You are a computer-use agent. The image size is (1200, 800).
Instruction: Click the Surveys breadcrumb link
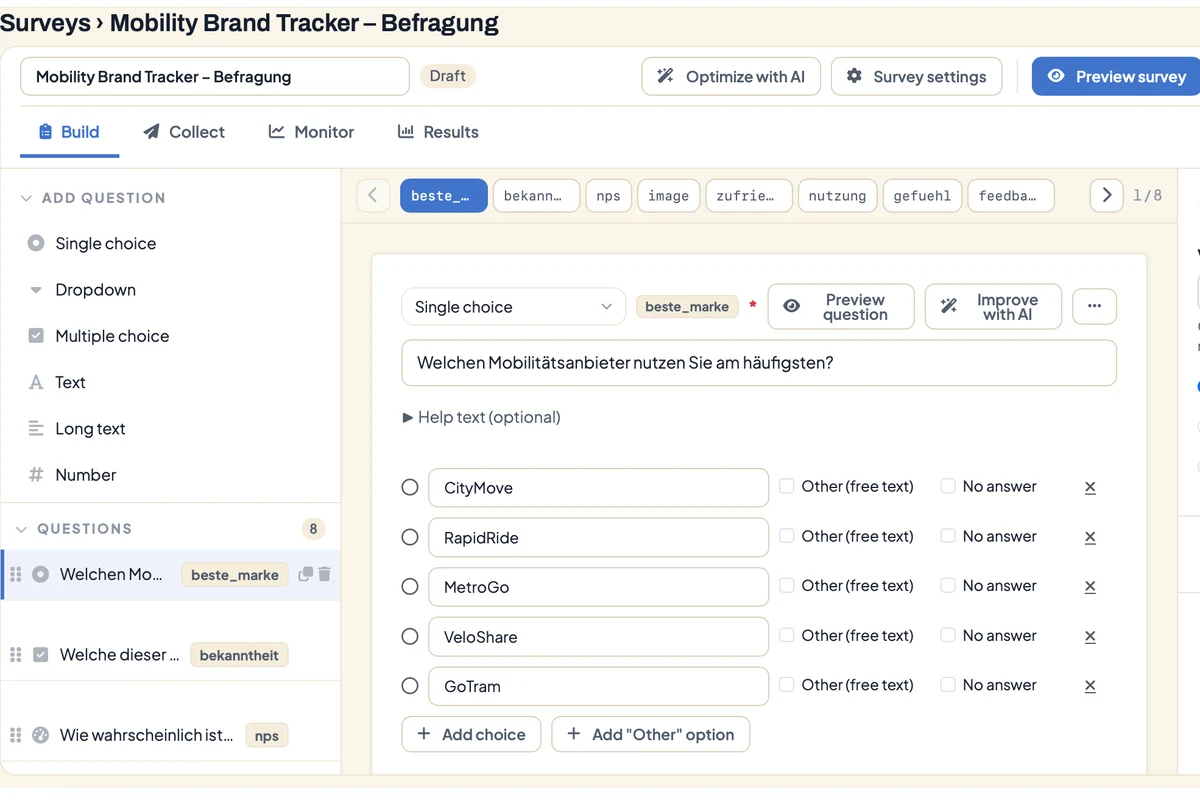click(x=45, y=23)
